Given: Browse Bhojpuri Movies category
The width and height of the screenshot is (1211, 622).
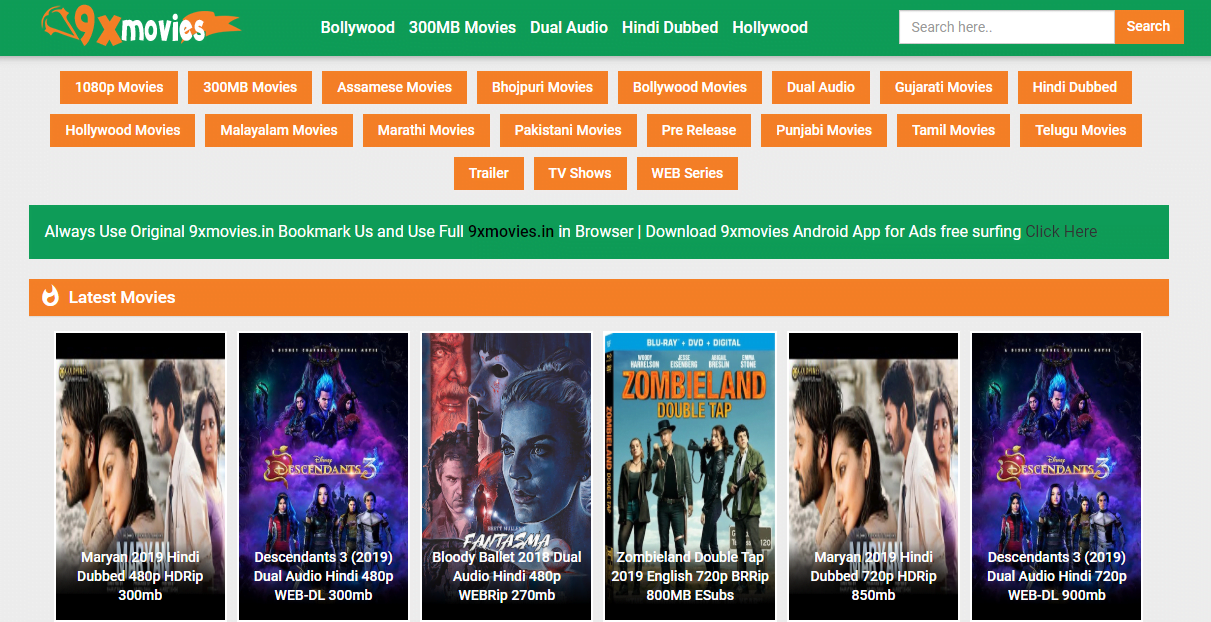Looking at the screenshot, I should pos(542,87).
